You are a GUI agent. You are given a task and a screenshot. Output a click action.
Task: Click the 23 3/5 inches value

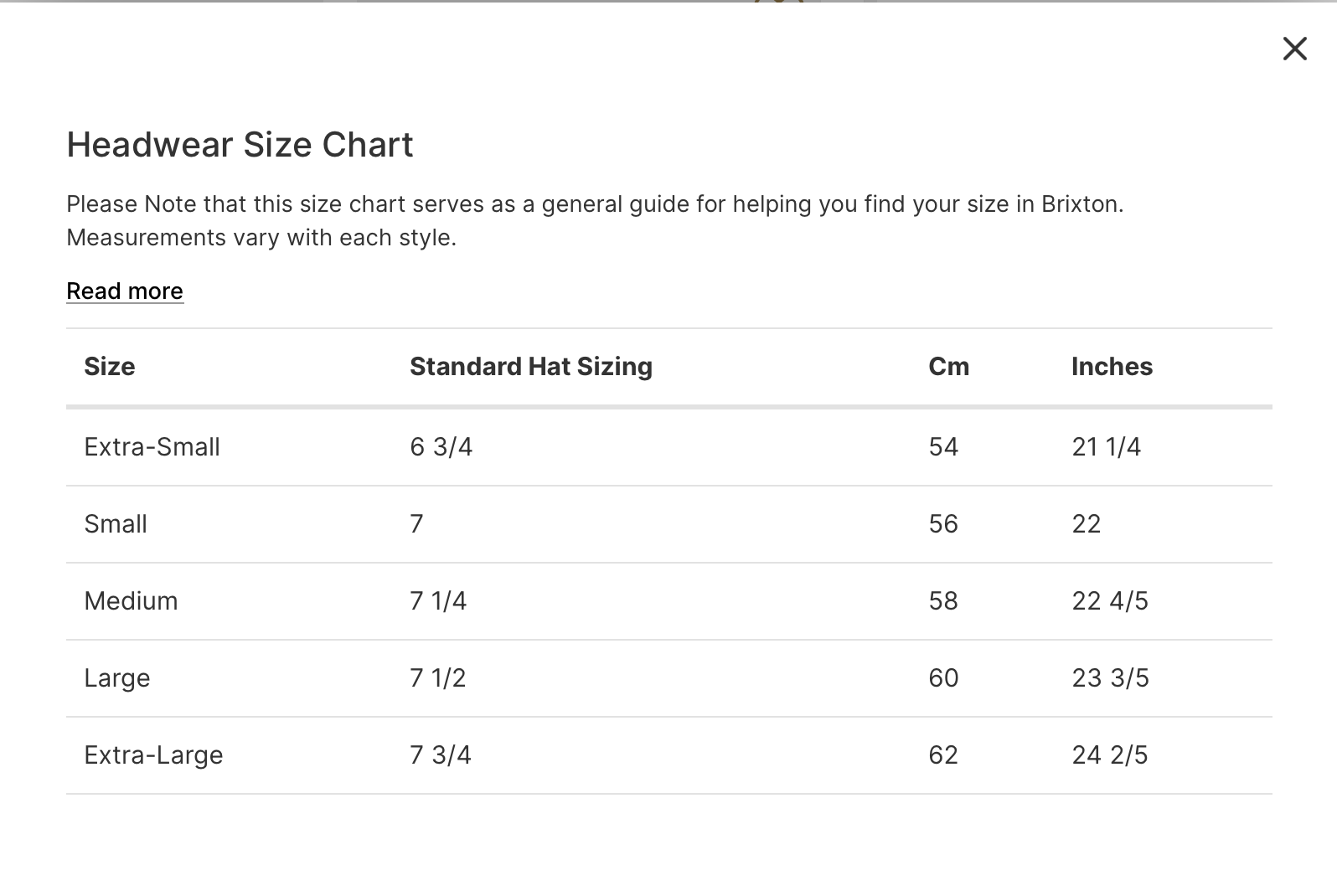1110,677
